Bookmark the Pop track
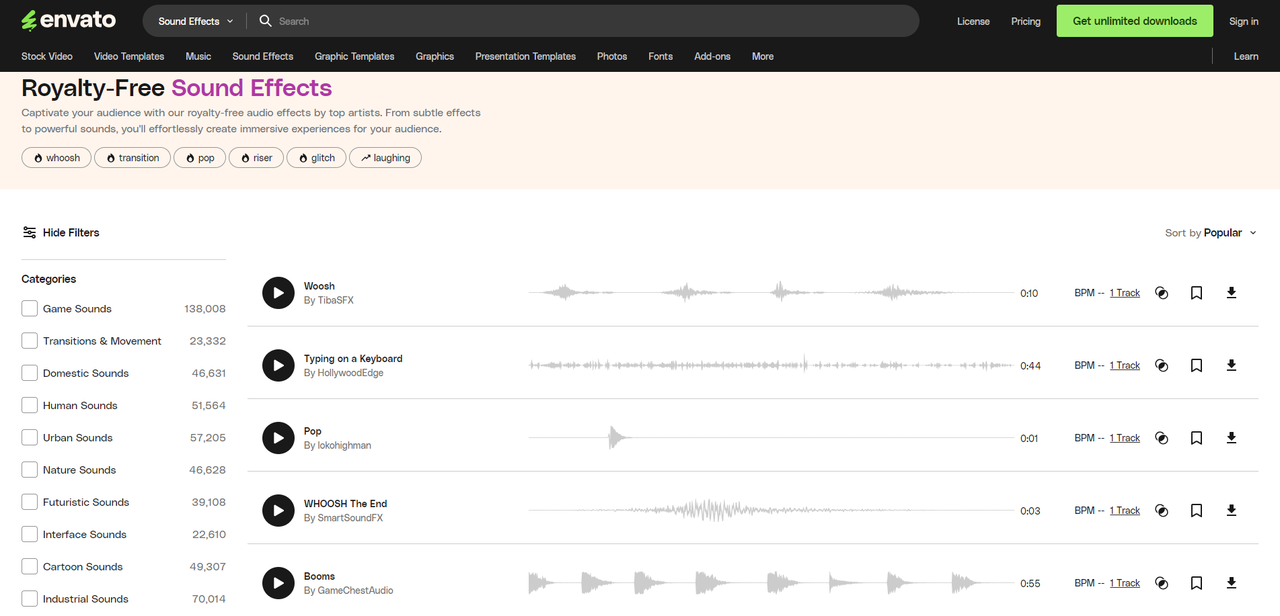 [1196, 438]
